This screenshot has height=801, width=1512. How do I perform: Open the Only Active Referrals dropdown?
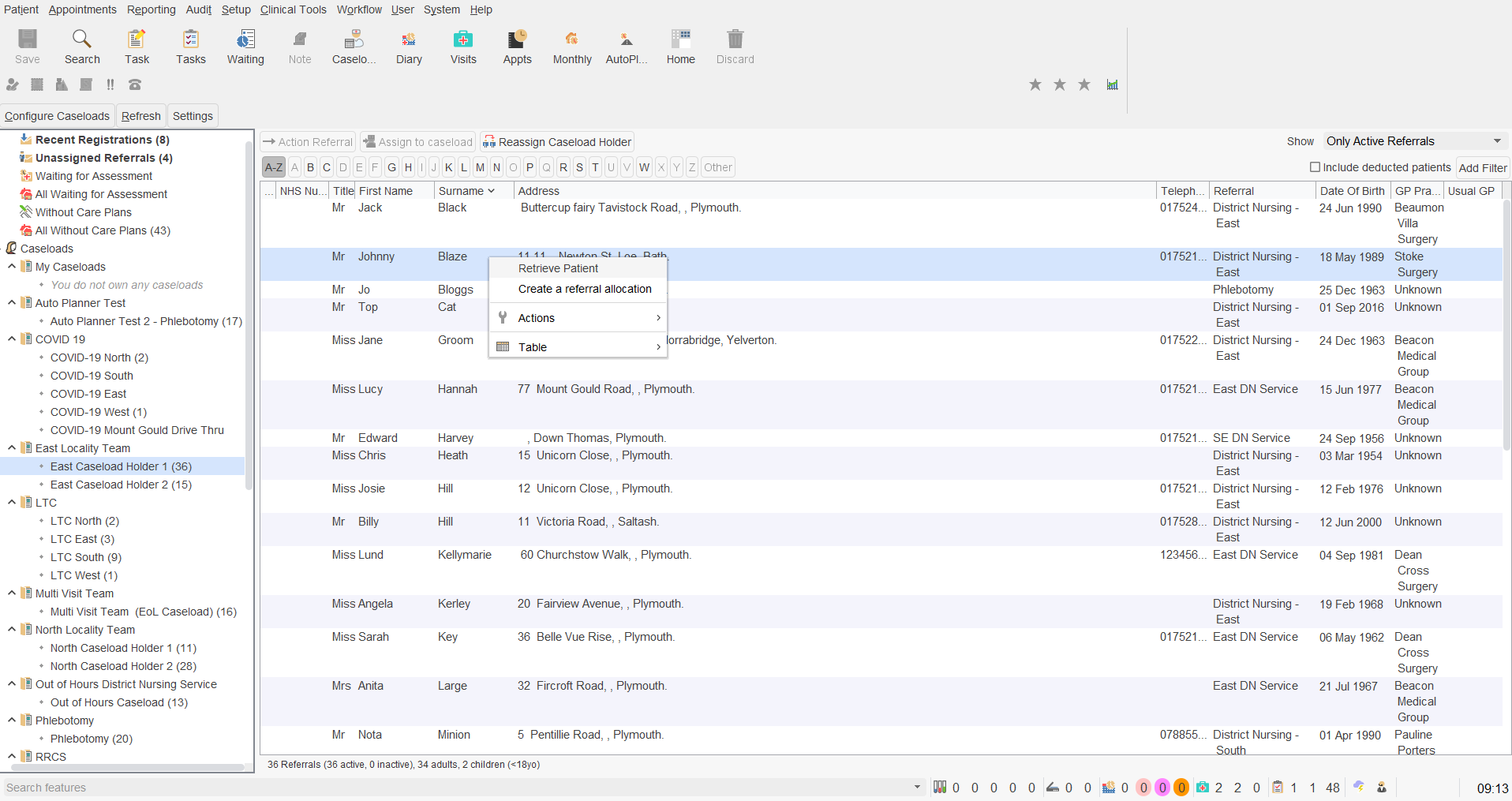pyautogui.click(x=1416, y=141)
